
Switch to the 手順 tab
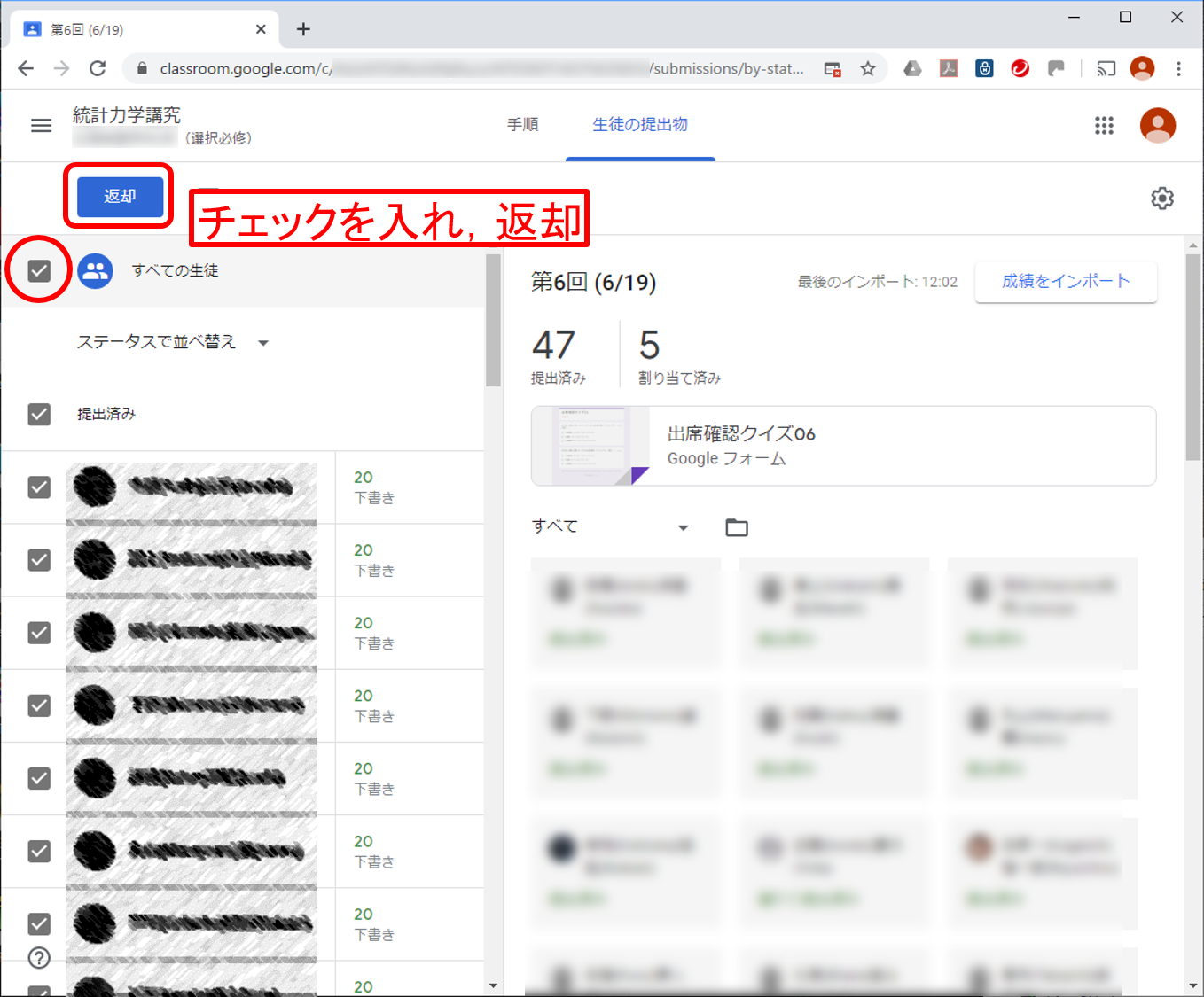pyautogui.click(x=523, y=125)
